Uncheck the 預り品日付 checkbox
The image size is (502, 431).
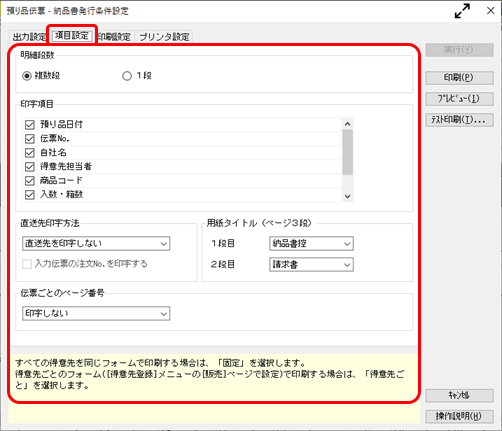point(30,125)
